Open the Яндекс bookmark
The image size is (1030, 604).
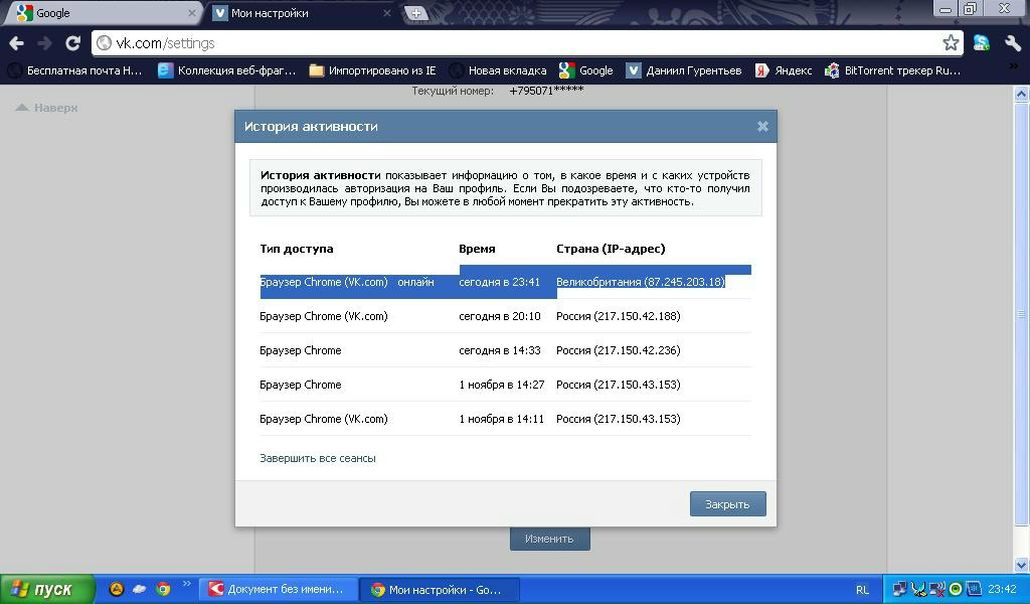click(784, 70)
